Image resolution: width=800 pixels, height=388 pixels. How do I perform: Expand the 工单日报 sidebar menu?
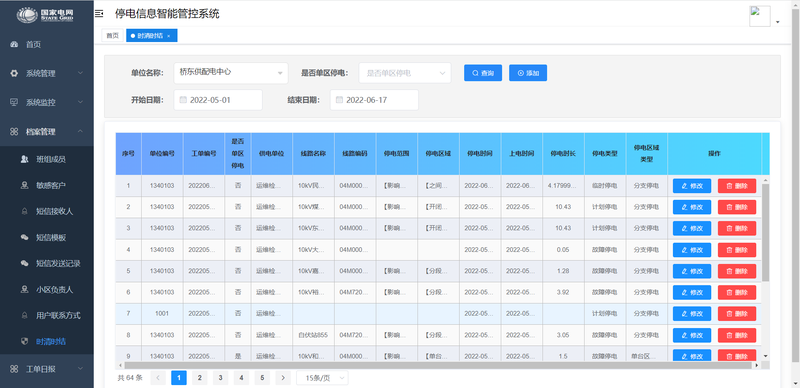(x=47, y=369)
